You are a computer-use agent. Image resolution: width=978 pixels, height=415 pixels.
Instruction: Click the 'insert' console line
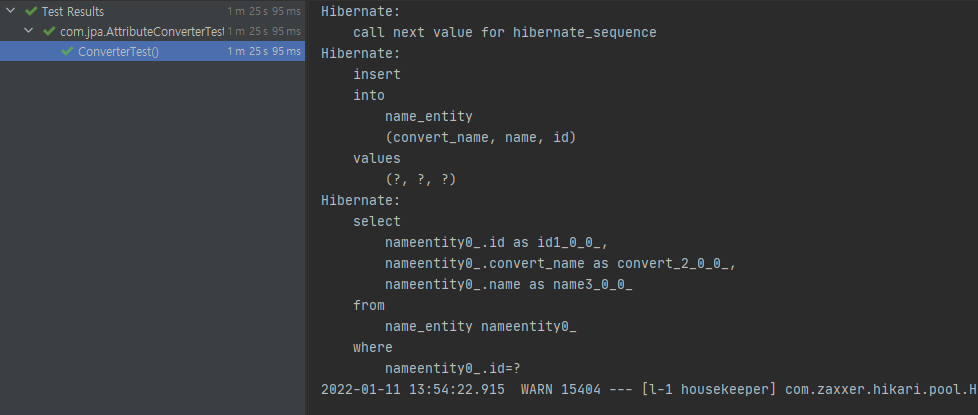tap(377, 74)
